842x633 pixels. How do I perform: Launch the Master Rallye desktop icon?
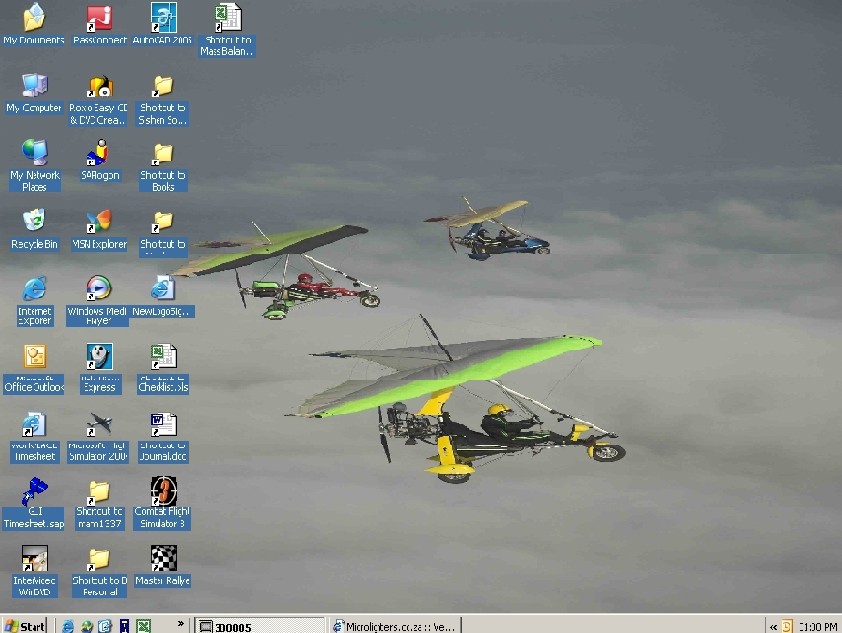163,566
